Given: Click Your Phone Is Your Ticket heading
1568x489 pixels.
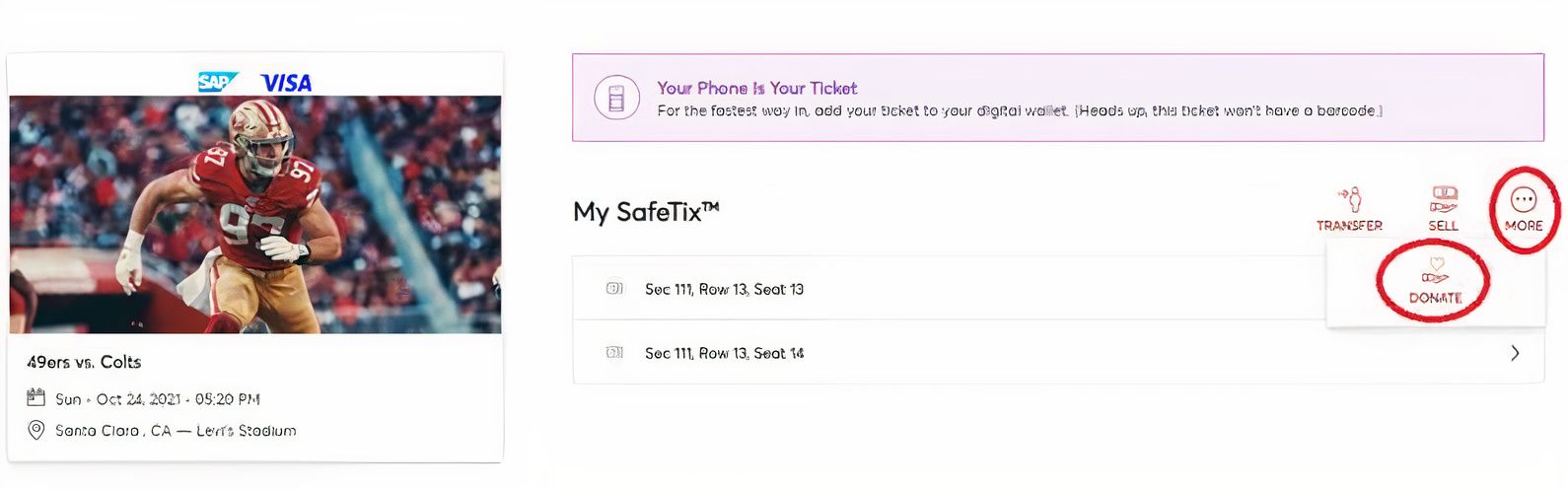Looking at the screenshot, I should coord(757,88).
